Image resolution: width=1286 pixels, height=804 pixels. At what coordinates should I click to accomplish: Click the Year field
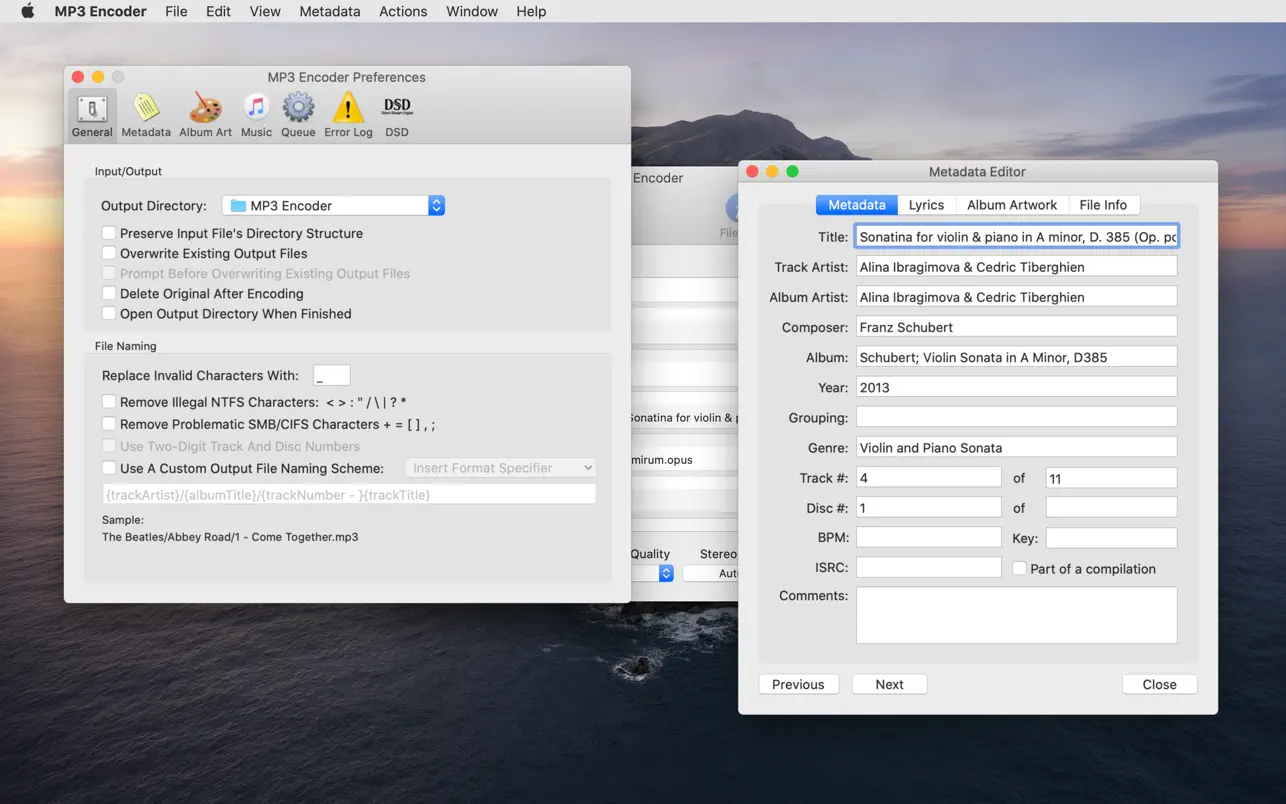tap(1017, 386)
